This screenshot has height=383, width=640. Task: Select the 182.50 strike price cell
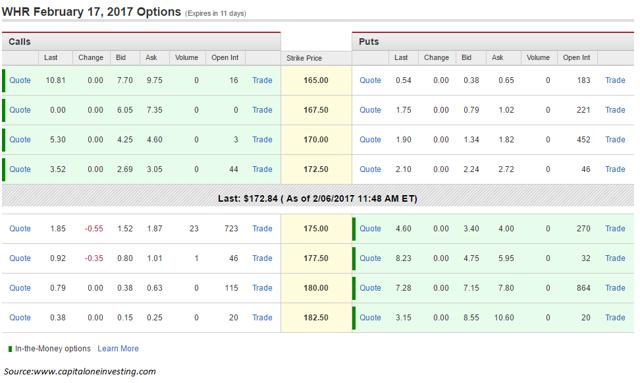click(316, 318)
